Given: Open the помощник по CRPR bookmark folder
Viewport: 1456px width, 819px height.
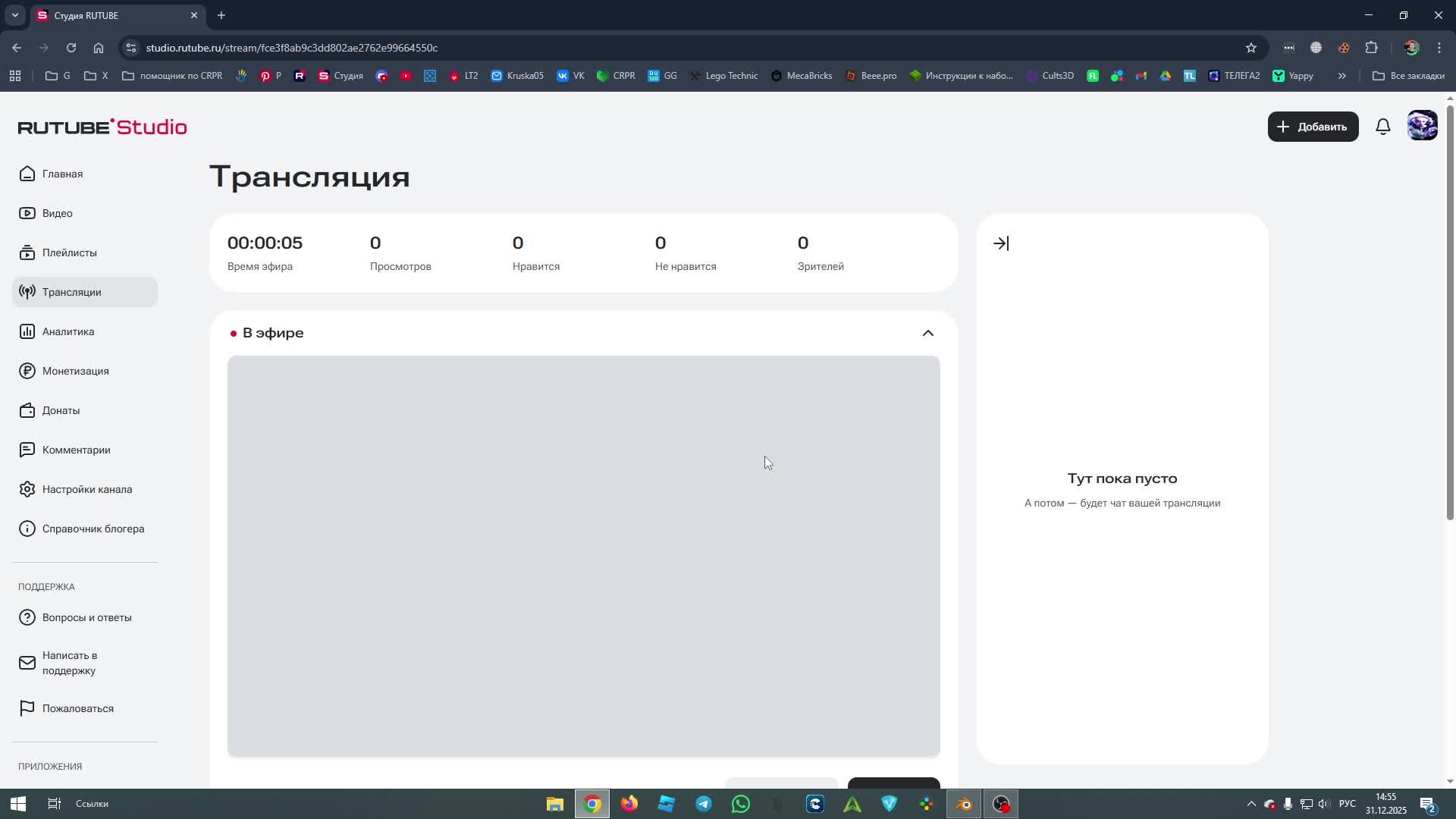Looking at the screenshot, I should 172,76.
